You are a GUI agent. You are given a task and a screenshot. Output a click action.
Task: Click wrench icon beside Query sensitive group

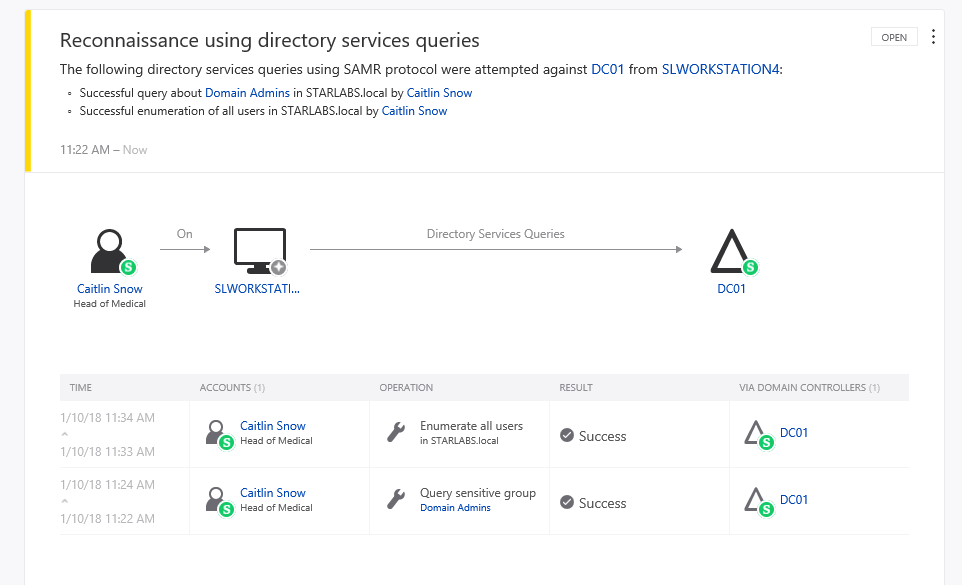pyautogui.click(x=396, y=499)
